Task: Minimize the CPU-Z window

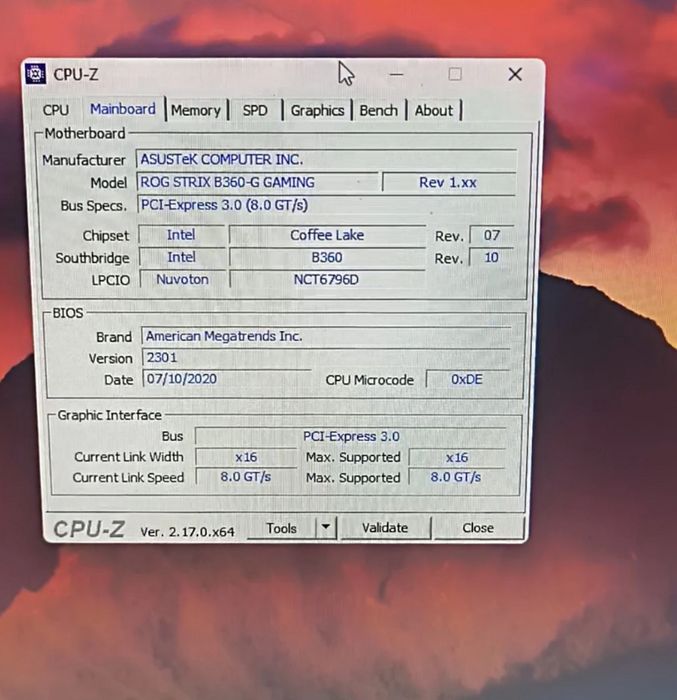Action: click(x=396, y=74)
